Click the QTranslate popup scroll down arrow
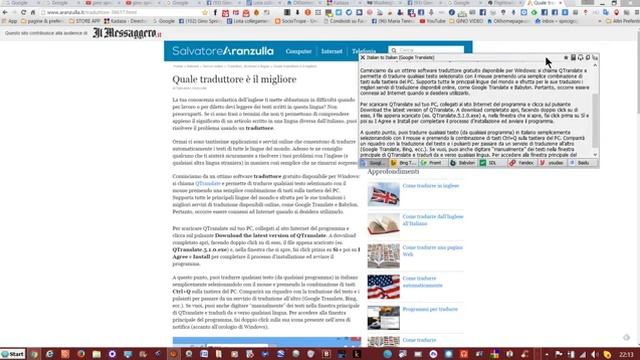Viewport: 640px width, 360px height. pyautogui.click(x=595, y=155)
